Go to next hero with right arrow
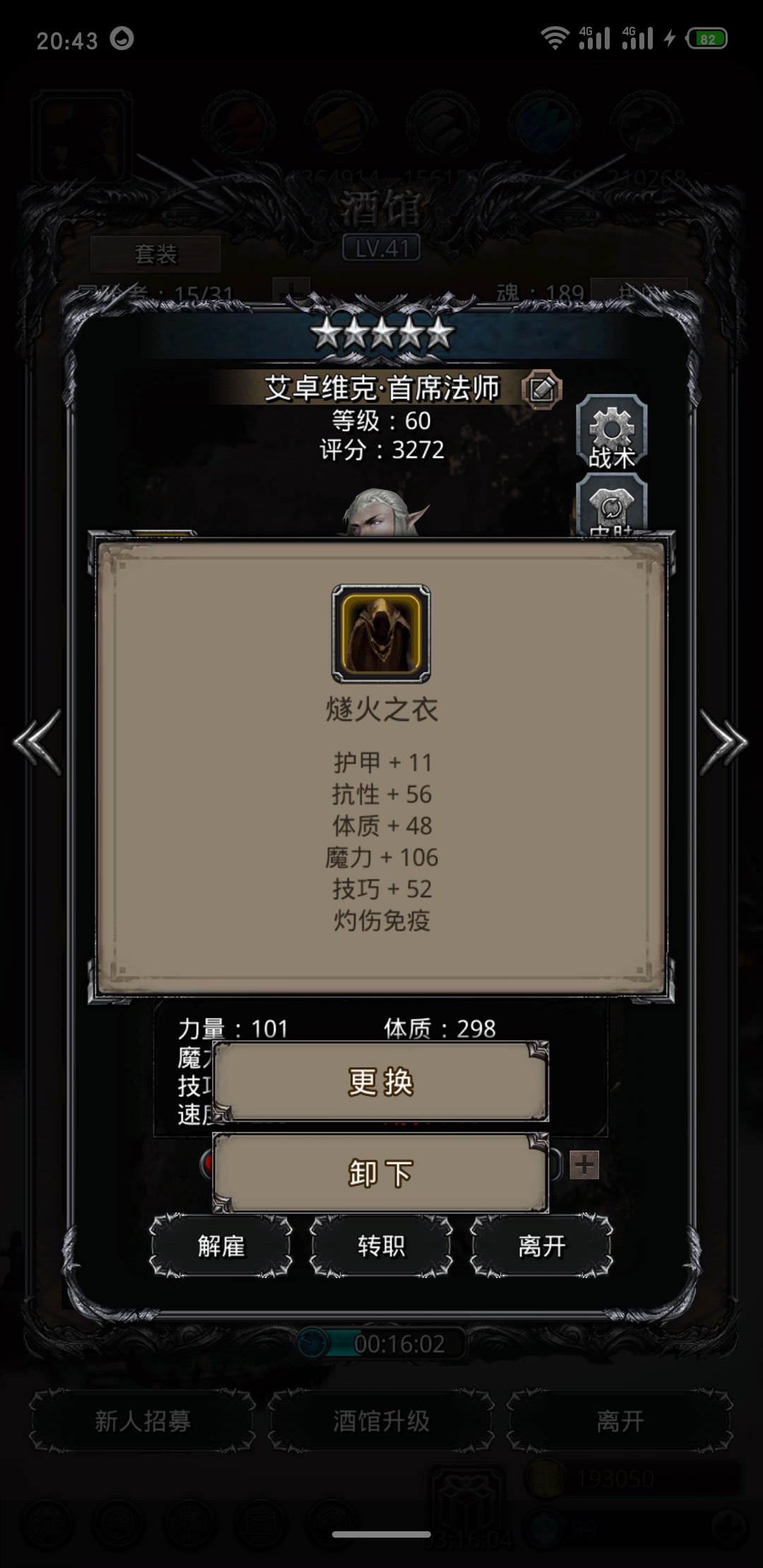Viewport: 763px width, 1568px height. 723,742
